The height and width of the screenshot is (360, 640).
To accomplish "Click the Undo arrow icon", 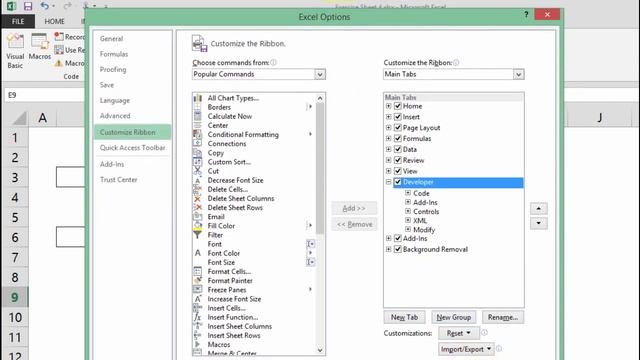I will click(44, 6).
